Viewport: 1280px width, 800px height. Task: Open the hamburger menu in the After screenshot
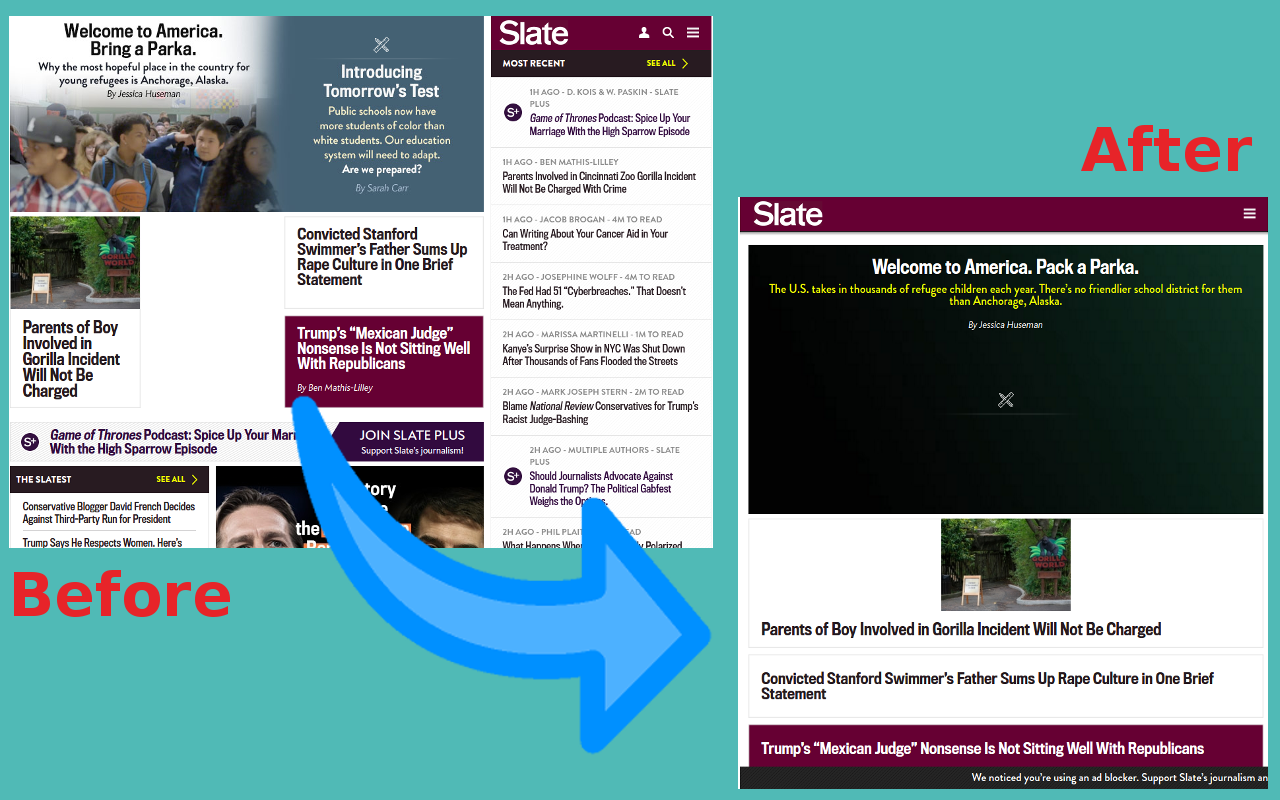(x=1249, y=213)
